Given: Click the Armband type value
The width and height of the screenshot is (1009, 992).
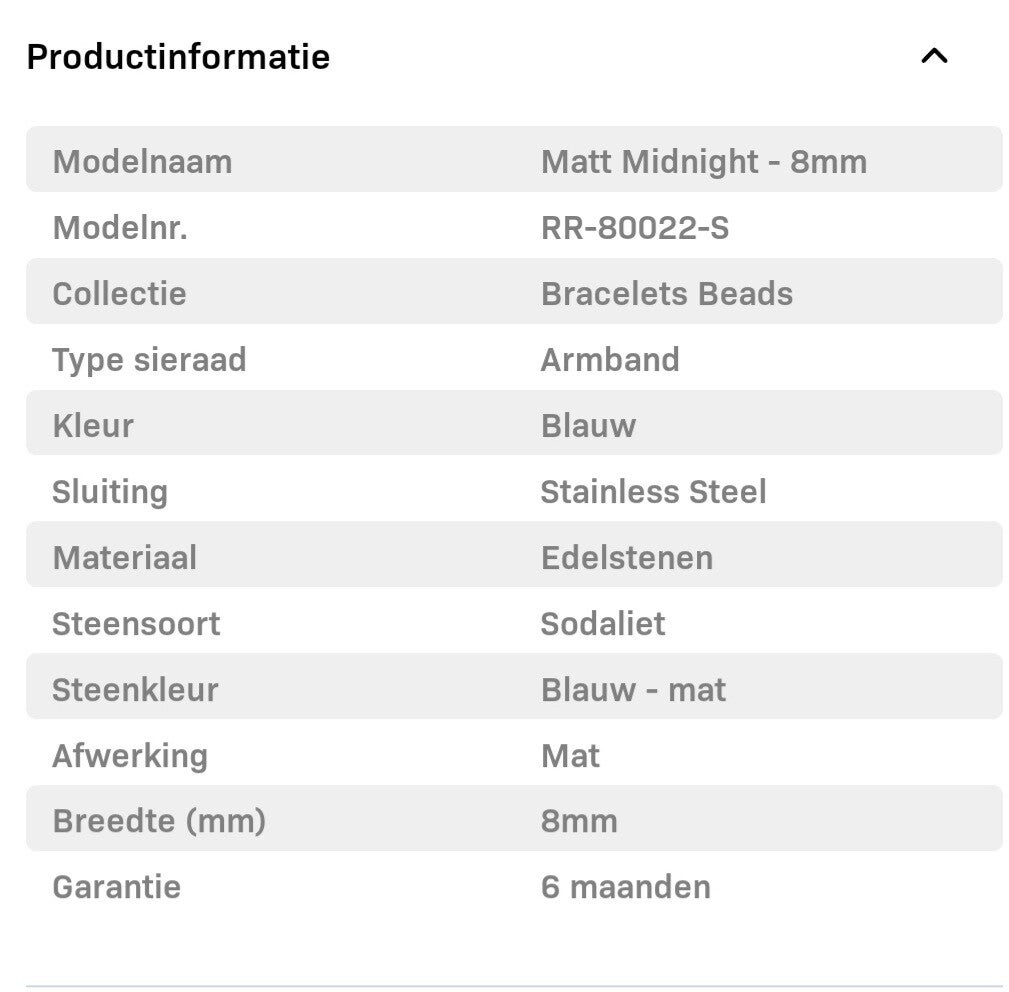Looking at the screenshot, I should click(x=609, y=360).
